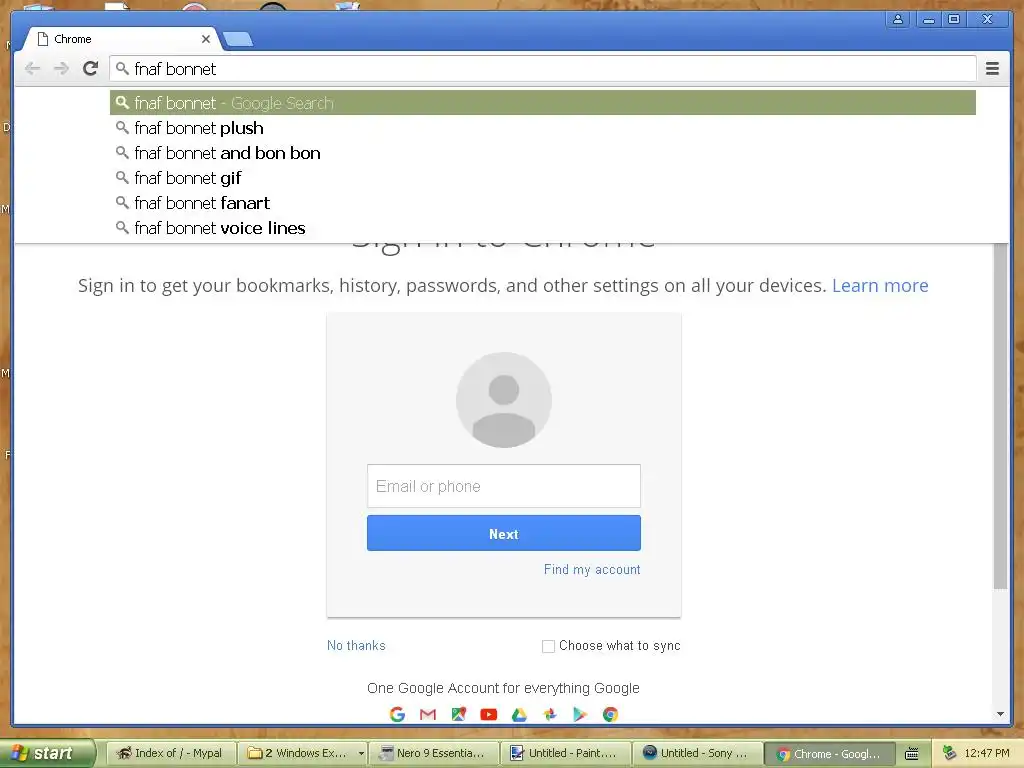Image resolution: width=1024 pixels, height=768 pixels.
Task: Reload the current page
Action: (x=91, y=68)
